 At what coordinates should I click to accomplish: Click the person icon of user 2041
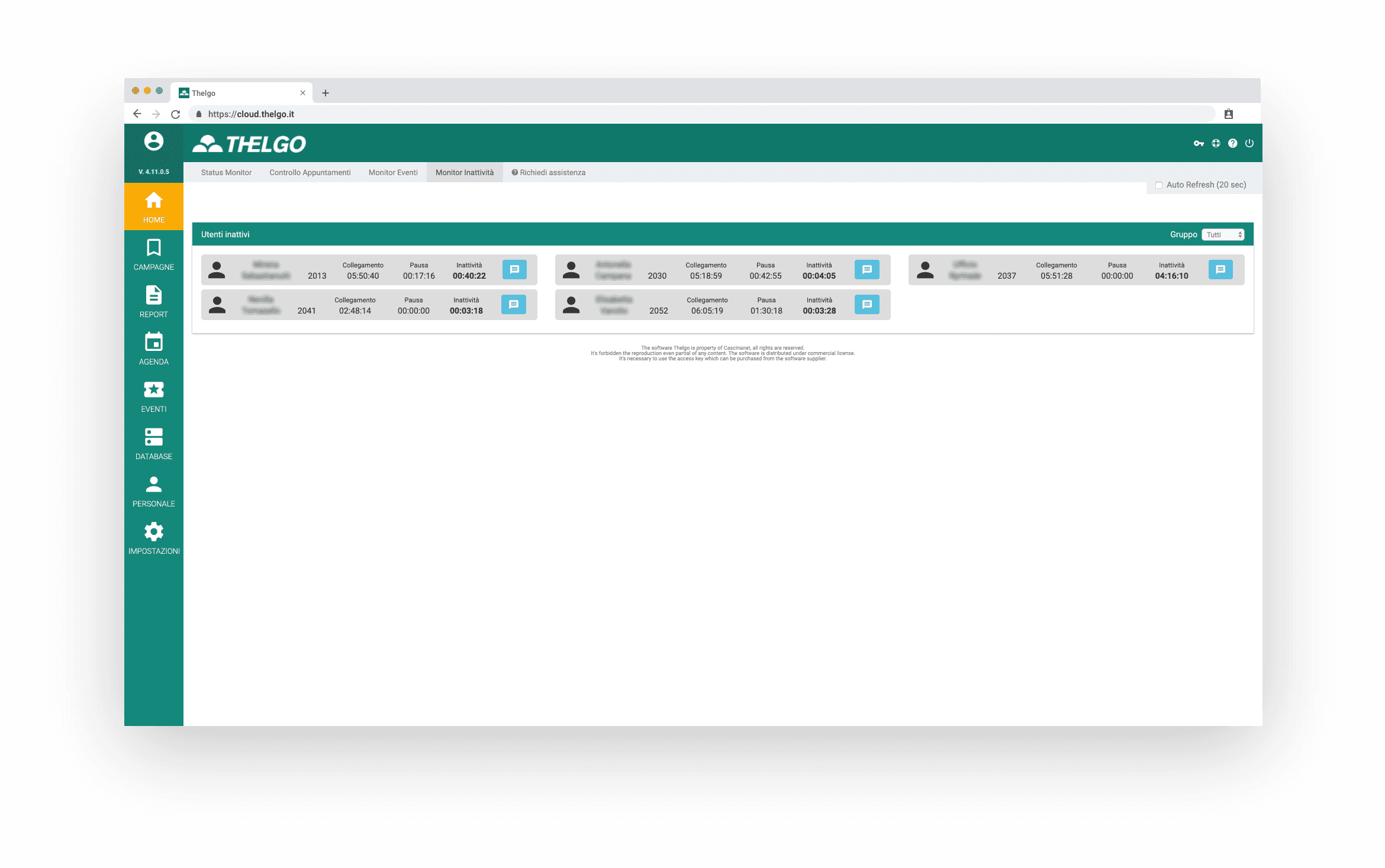pyautogui.click(x=217, y=305)
